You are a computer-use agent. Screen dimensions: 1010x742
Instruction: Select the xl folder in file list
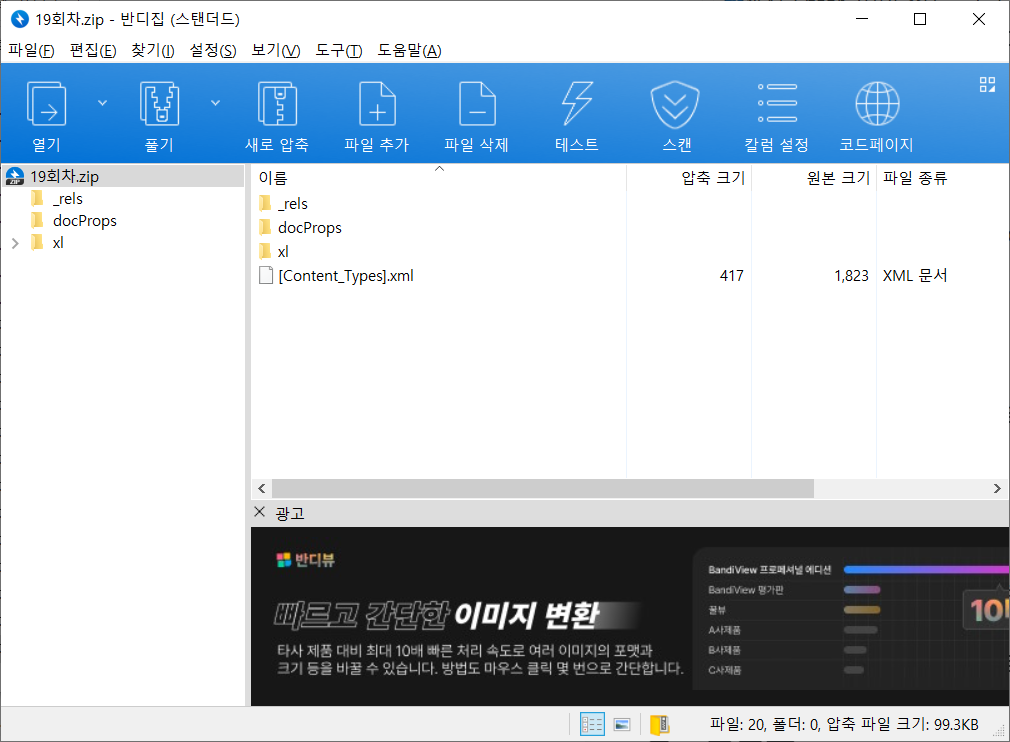click(283, 252)
